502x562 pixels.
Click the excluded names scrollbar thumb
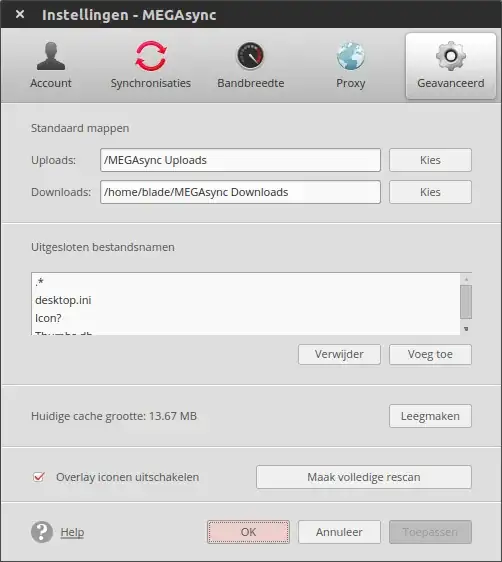point(466,302)
